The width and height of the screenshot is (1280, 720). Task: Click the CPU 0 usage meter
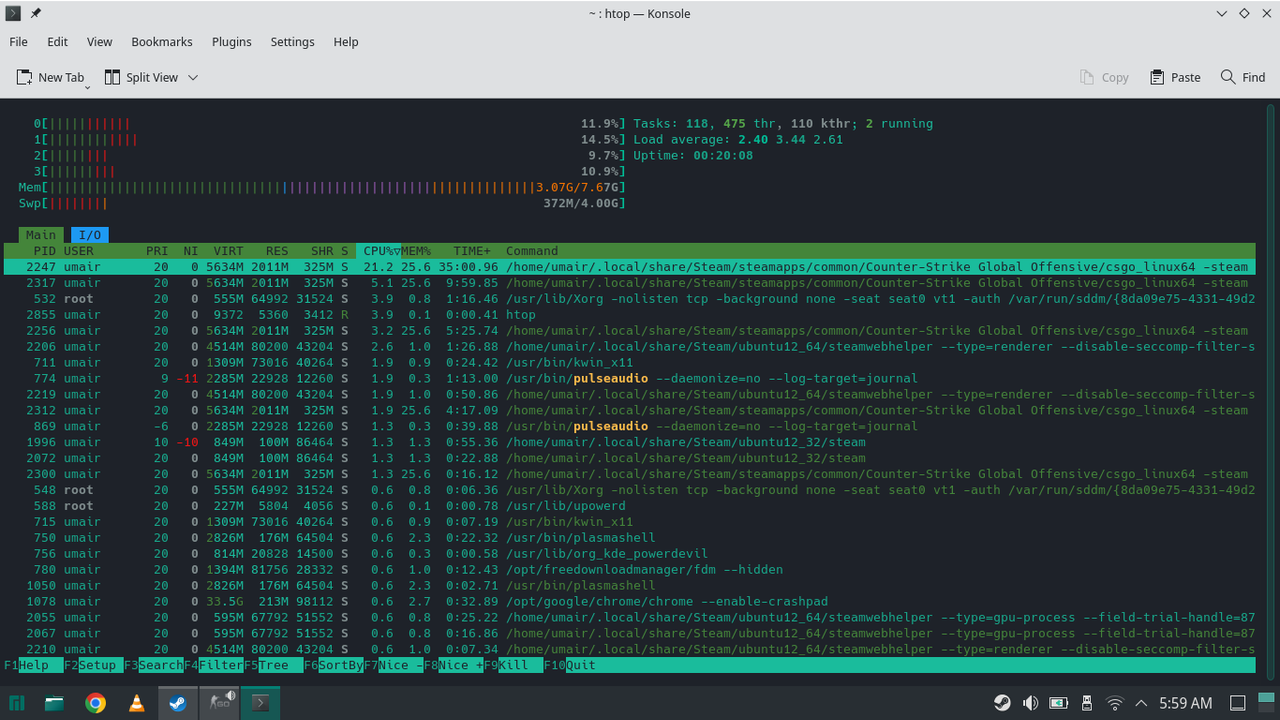click(x=330, y=124)
